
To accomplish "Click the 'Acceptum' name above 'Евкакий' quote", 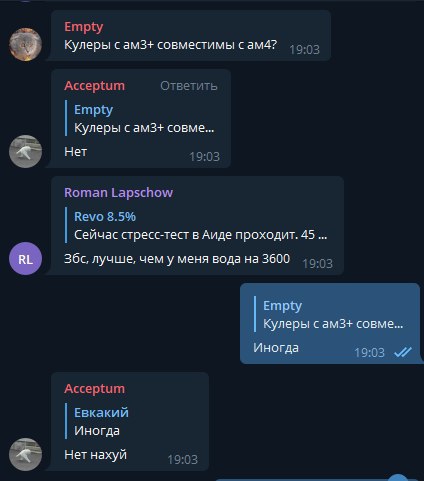I will [x=95, y=389].
